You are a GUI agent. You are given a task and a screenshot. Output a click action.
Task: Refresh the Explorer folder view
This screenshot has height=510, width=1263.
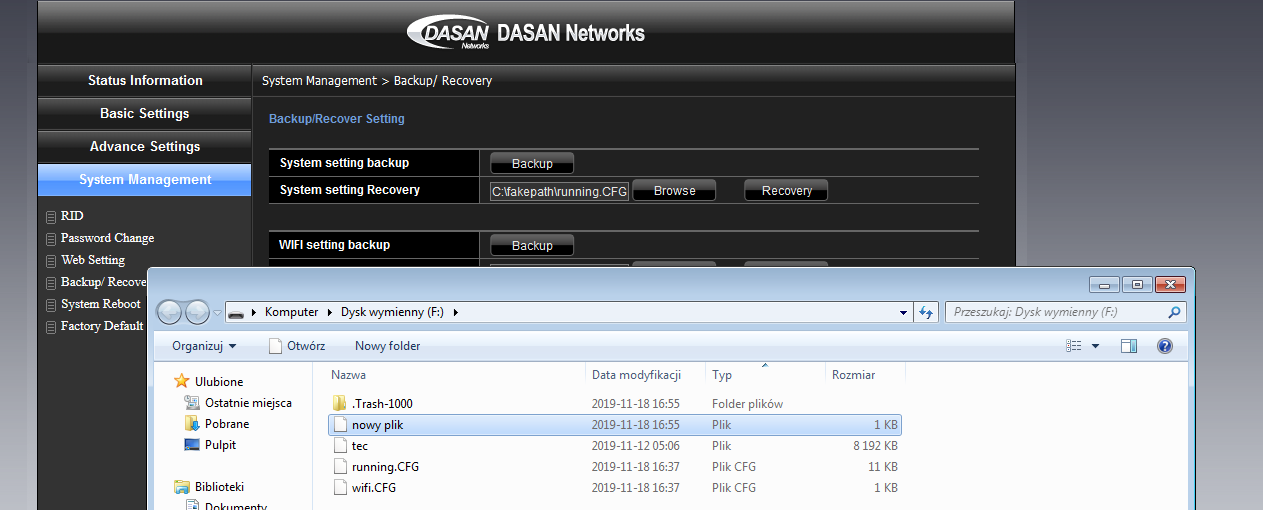pyautogui.click(x=926, y=312)
